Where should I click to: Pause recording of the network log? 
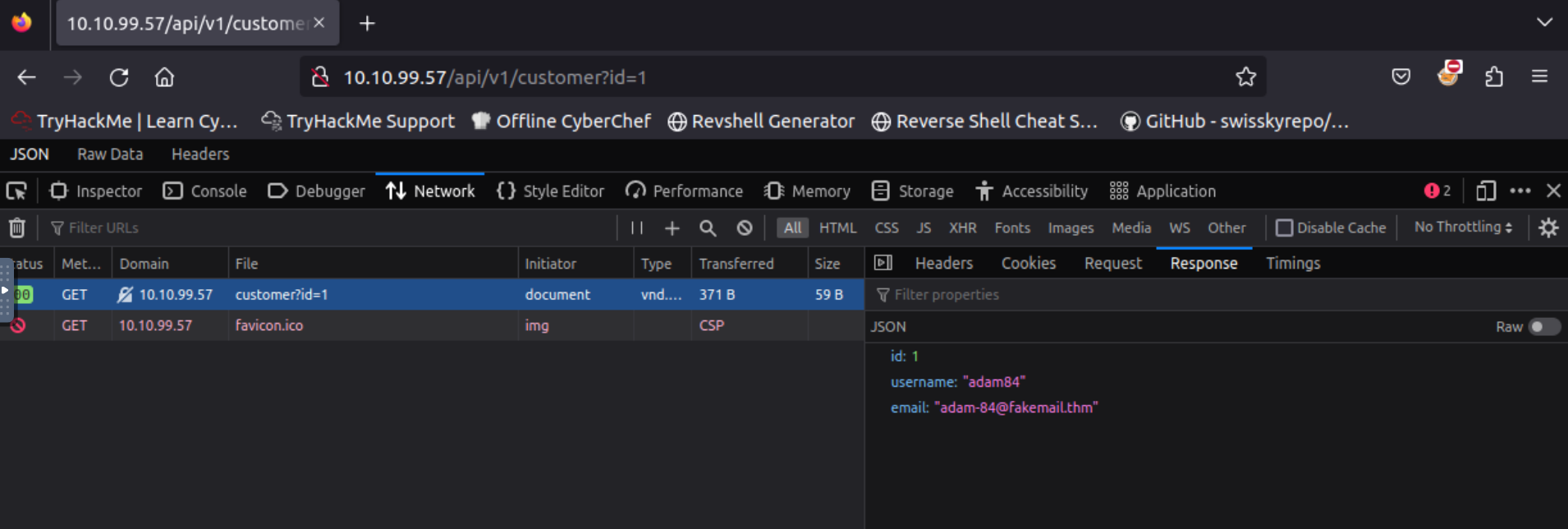[x=637, y=228]
